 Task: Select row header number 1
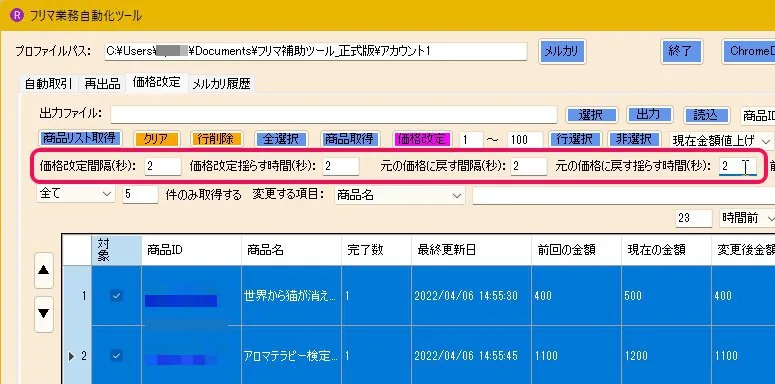(77, 296)
